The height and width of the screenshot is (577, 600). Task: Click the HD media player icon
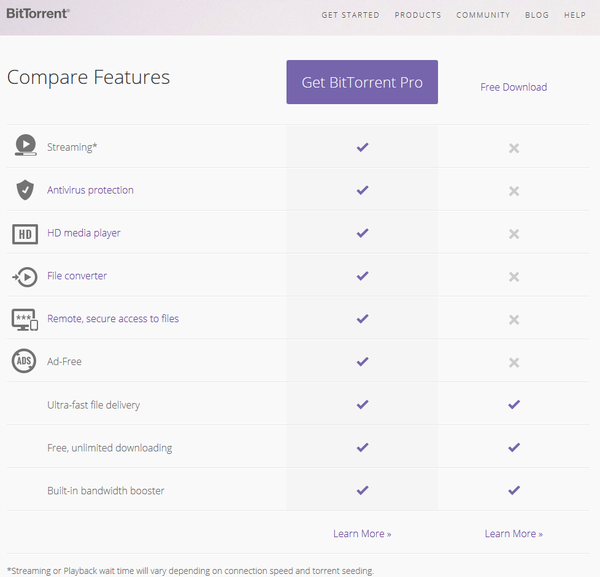(x=25, y=233)
